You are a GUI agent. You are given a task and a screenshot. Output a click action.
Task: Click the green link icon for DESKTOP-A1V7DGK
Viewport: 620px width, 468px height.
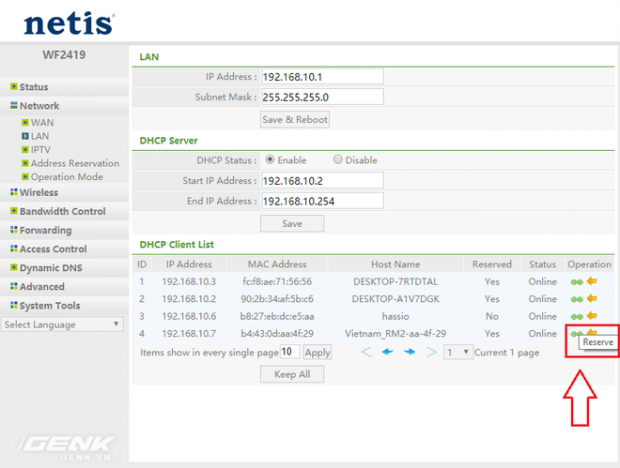[577, 299]
